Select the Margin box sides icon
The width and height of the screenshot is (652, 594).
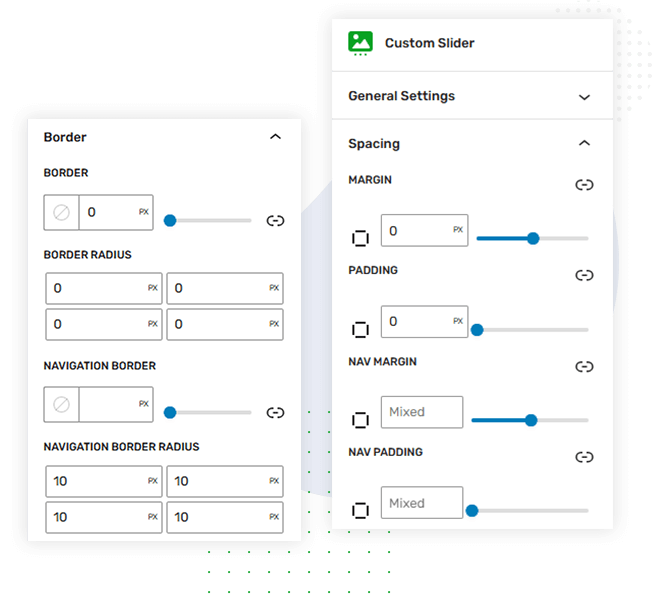pos(360,238)
